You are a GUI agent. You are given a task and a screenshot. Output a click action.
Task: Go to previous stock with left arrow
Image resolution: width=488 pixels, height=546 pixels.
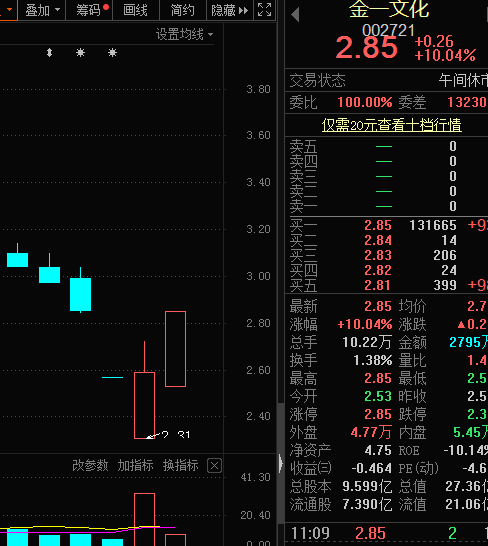pos(295,15)
